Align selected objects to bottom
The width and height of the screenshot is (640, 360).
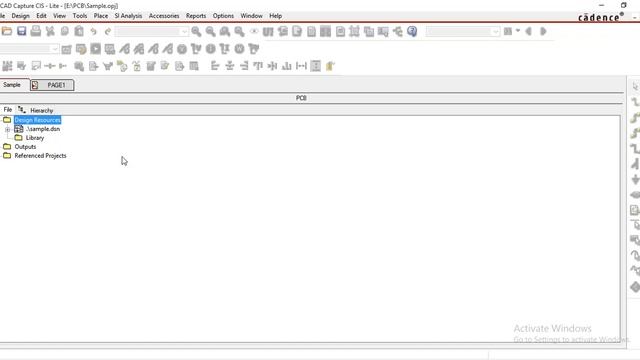pos(287,66)
